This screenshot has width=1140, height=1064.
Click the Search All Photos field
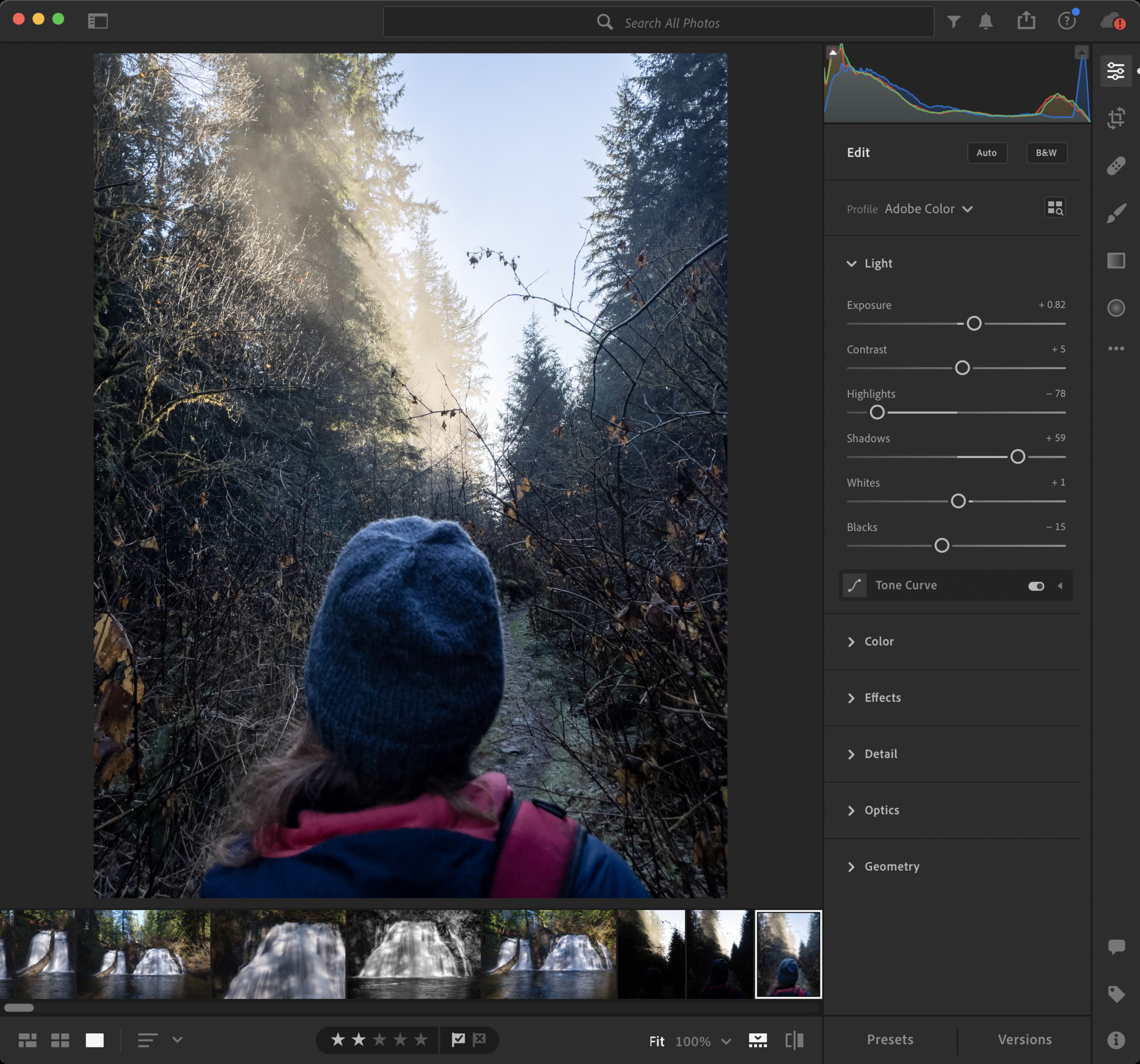point(658,22)
